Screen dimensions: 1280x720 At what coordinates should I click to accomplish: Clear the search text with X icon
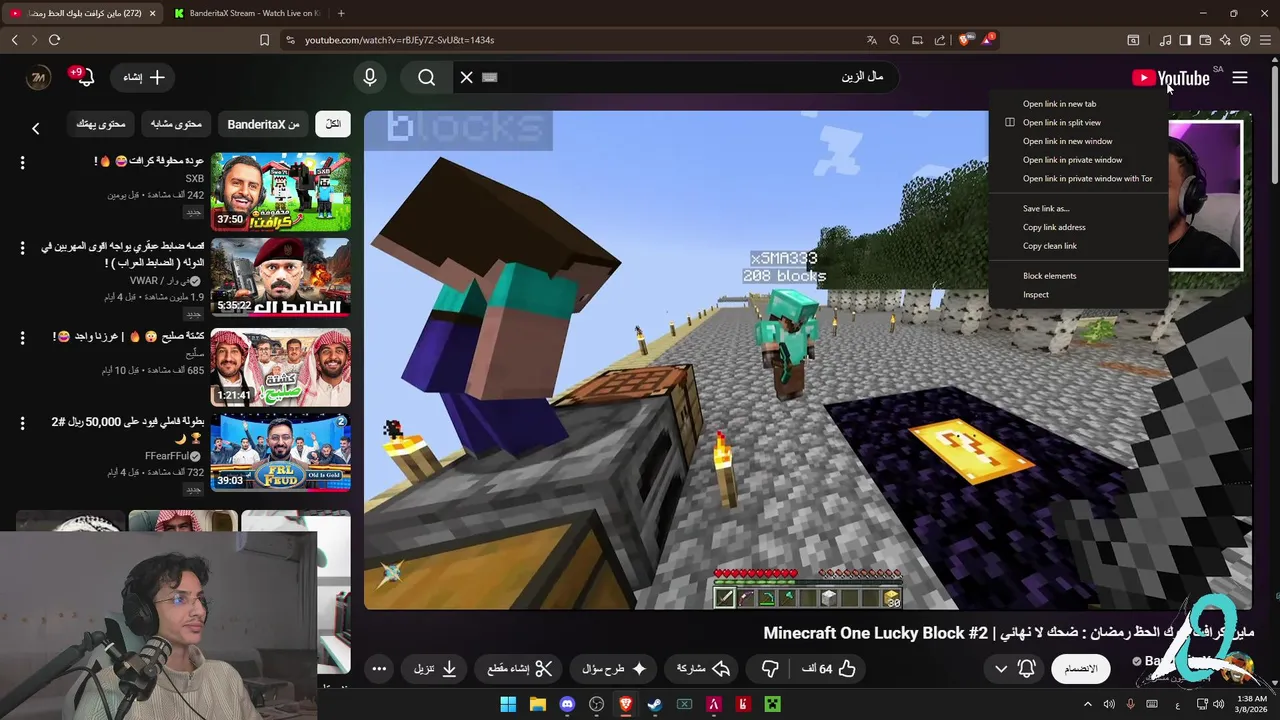[x=466, y=77]
